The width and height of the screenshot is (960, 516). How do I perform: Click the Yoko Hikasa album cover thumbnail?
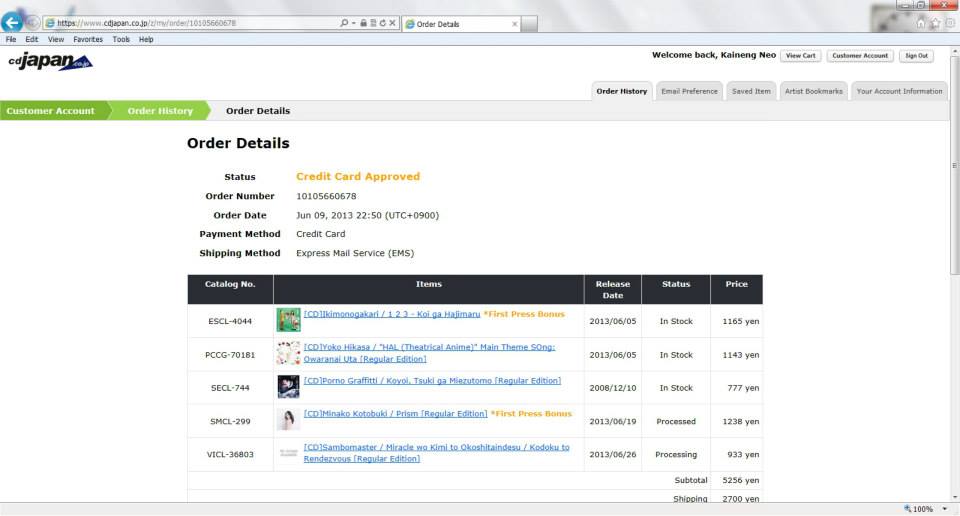click(x=288, y=353)
